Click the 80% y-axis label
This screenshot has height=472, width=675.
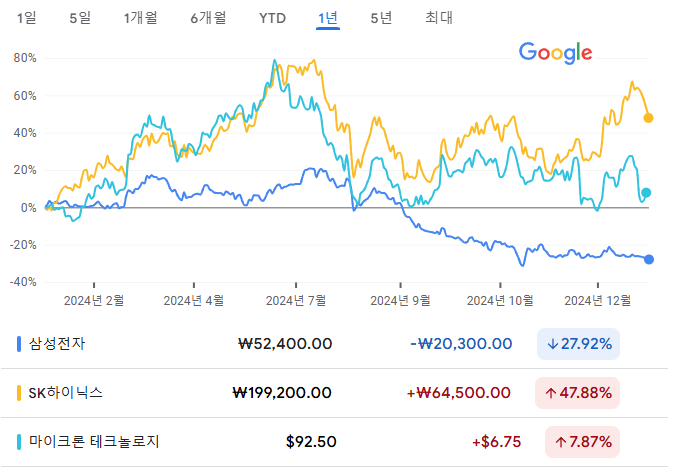[25, 58]
